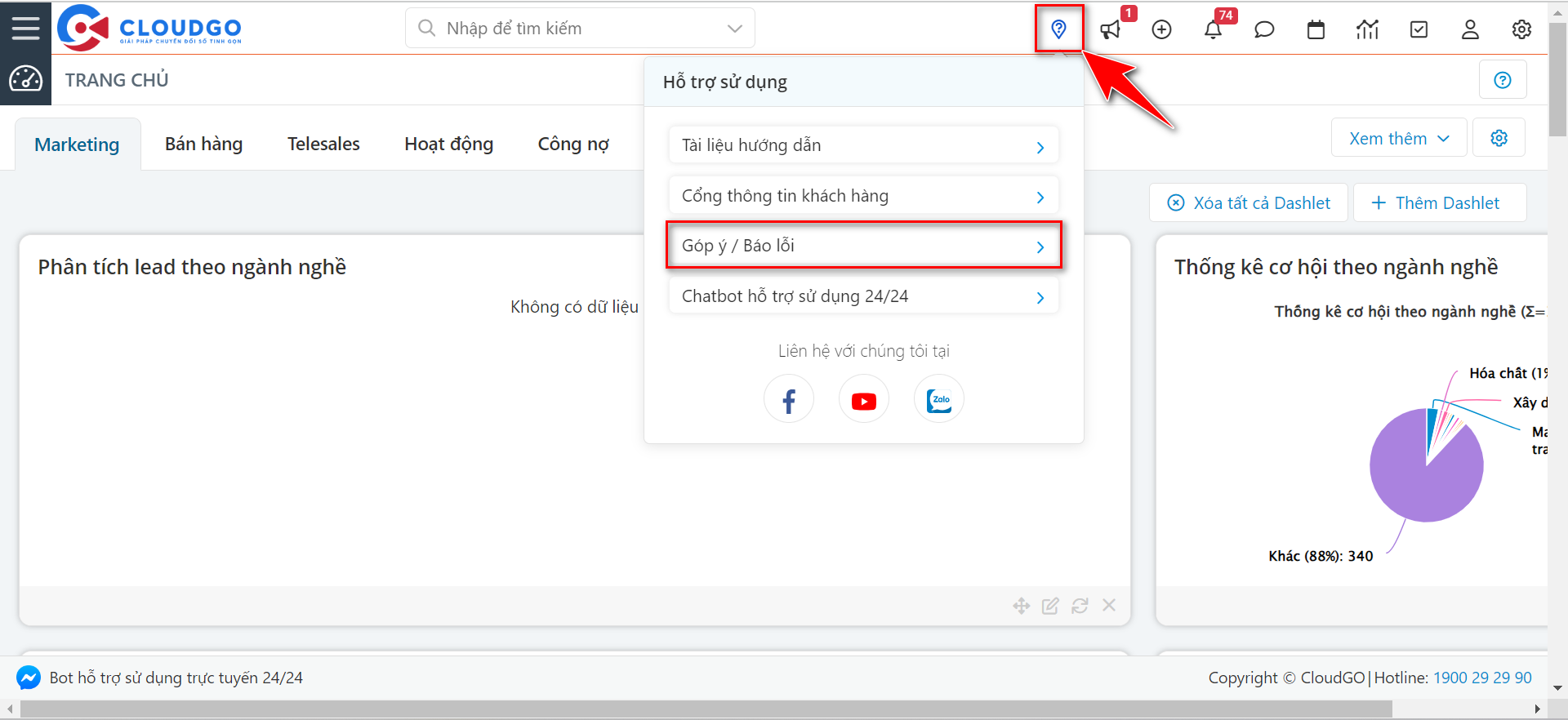Open the reports chart icon
The width and height of the screenshot is (1568, 720).
click(x=1367, y=30)
